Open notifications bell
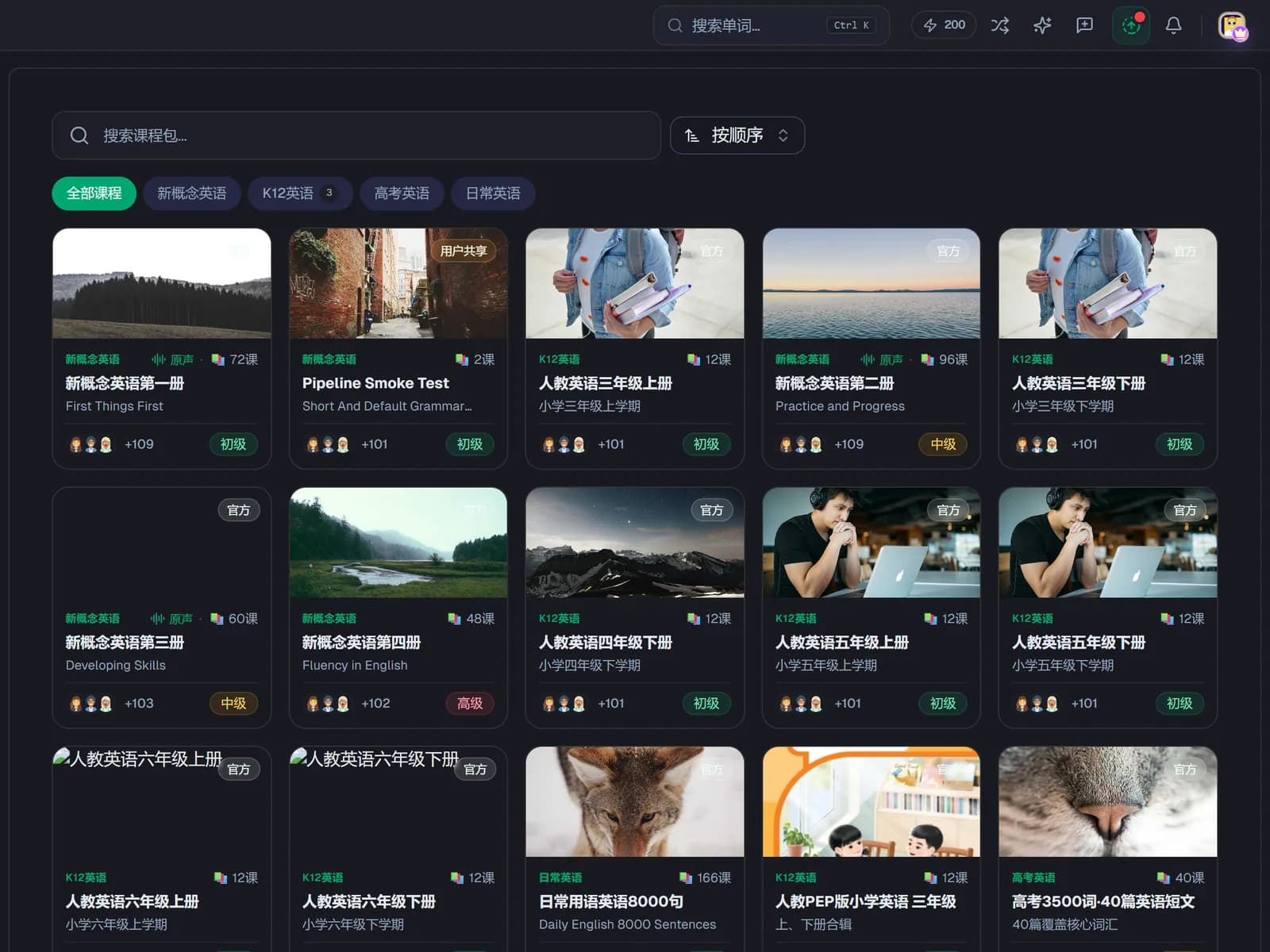Screen dimensions: 1270x952 [1173, 25]
